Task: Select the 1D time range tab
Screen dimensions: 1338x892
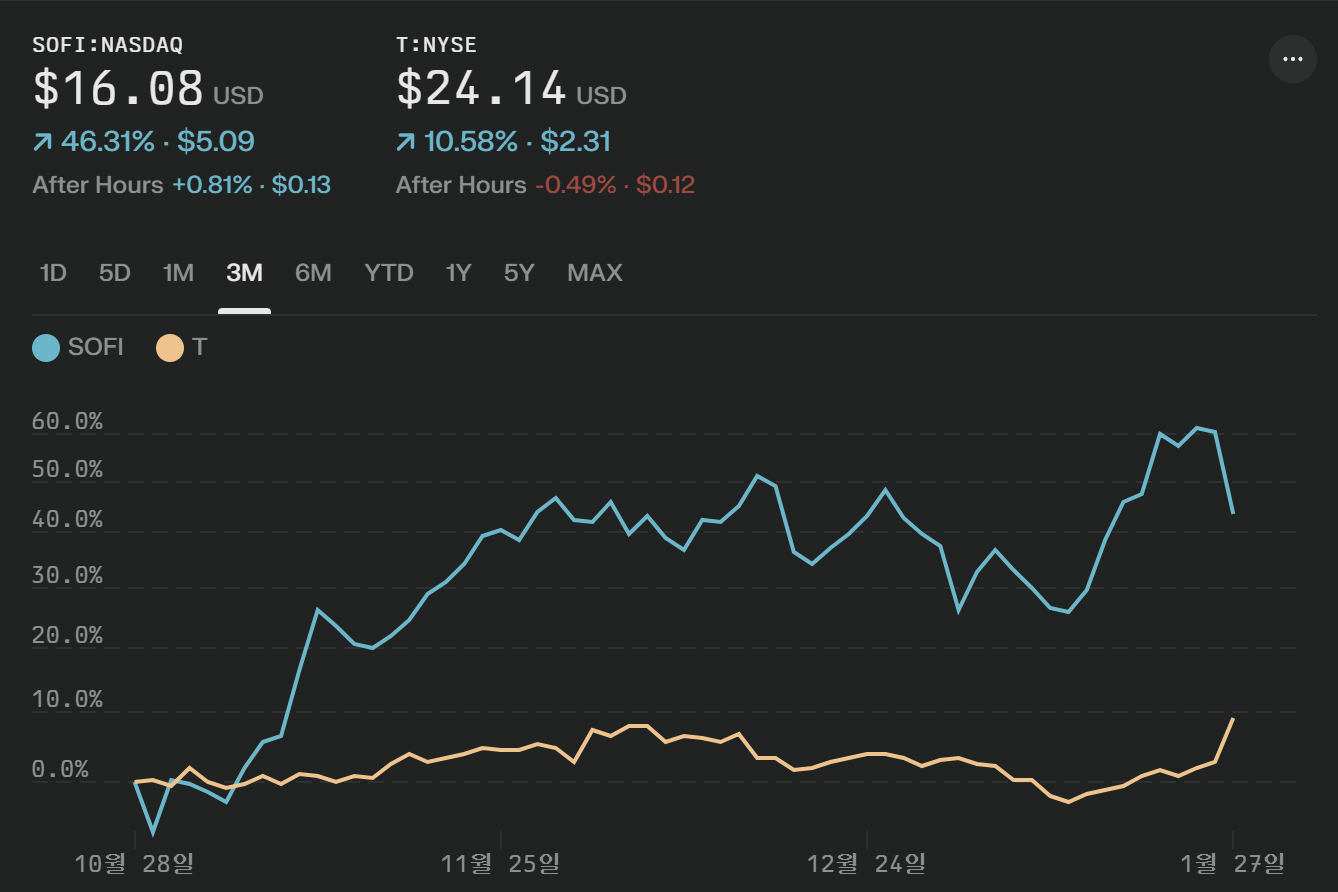Action: coord(53,273)
